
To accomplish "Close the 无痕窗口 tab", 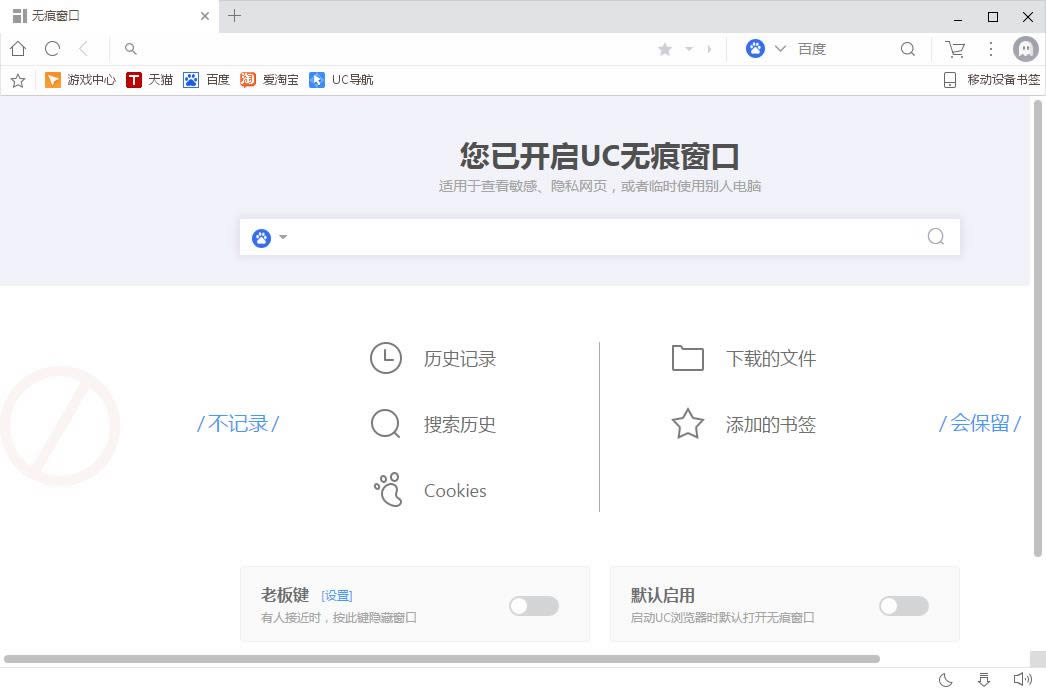I will click(x=205, y=16).
